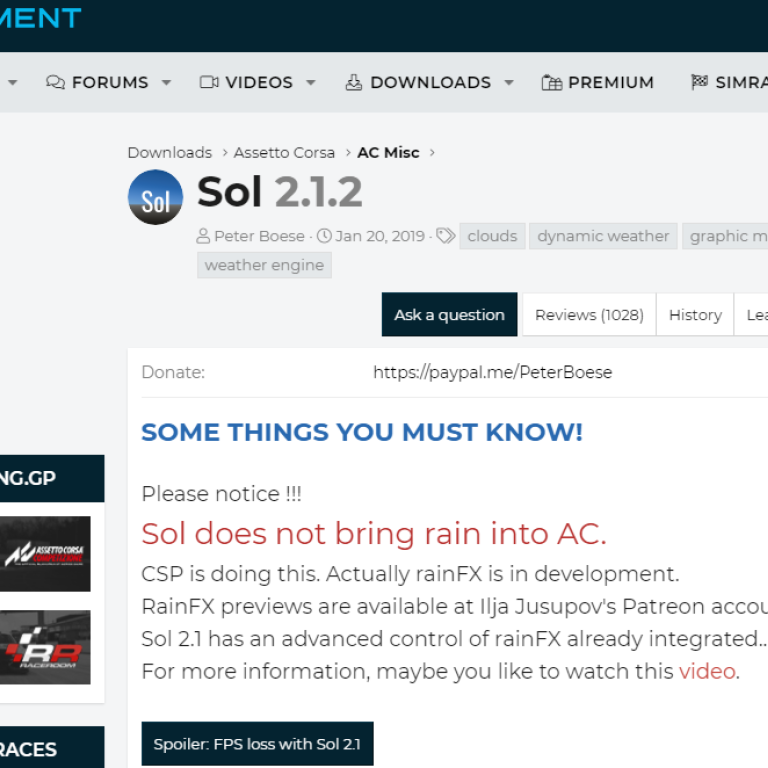Expand the Downloads dropdown arrow
Image resolution: width=768 pixels, height=768 pixels.
[x=509, y=83]
